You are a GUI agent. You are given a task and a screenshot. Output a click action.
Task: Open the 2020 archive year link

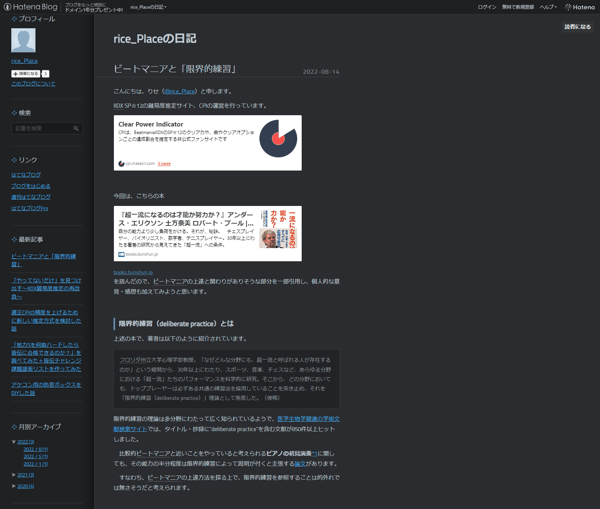click(x=26, y=486)
